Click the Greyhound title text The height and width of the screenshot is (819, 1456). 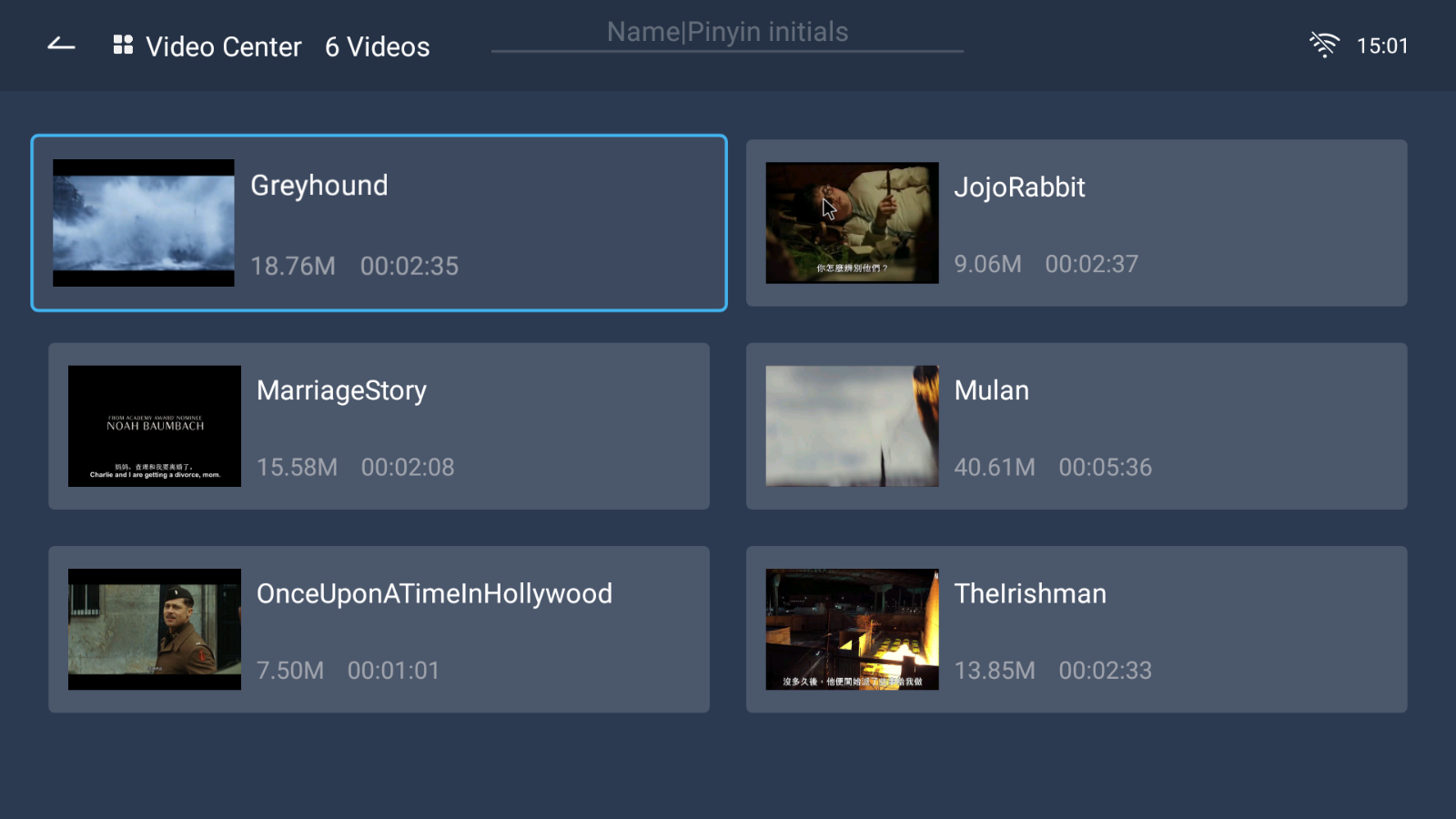tap(319, 186)
